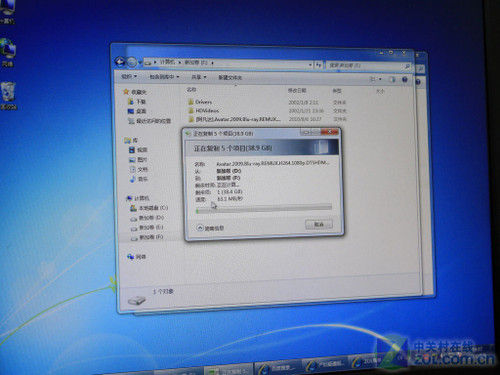Click the Explorer forward navigation arrow
The width and height of the screenshot is (500, 375).
point(132,62)
